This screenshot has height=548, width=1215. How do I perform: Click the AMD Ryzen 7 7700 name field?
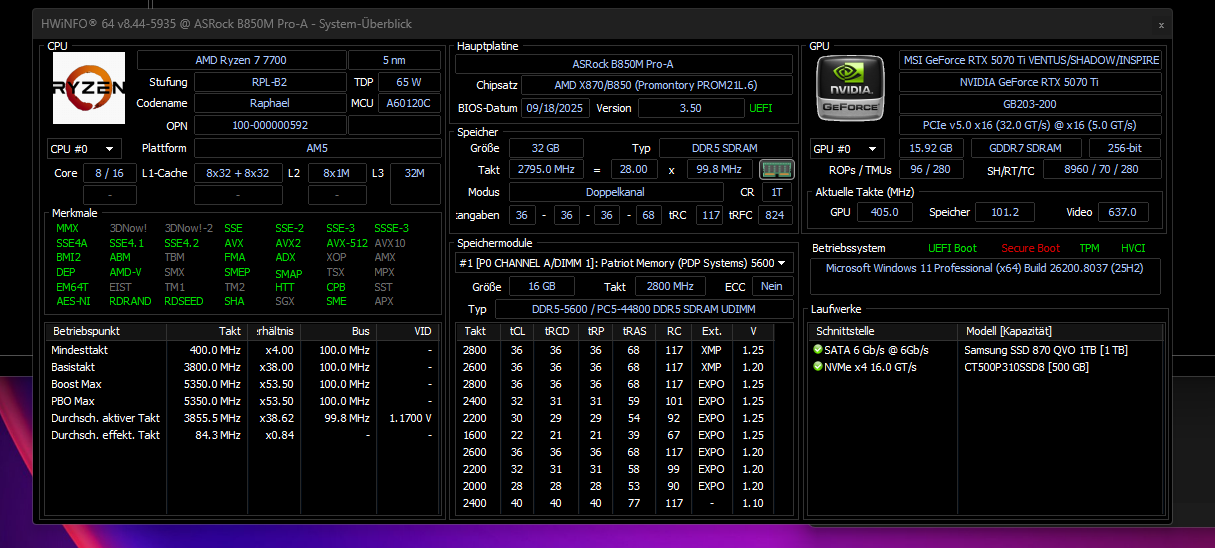point(242,60)
